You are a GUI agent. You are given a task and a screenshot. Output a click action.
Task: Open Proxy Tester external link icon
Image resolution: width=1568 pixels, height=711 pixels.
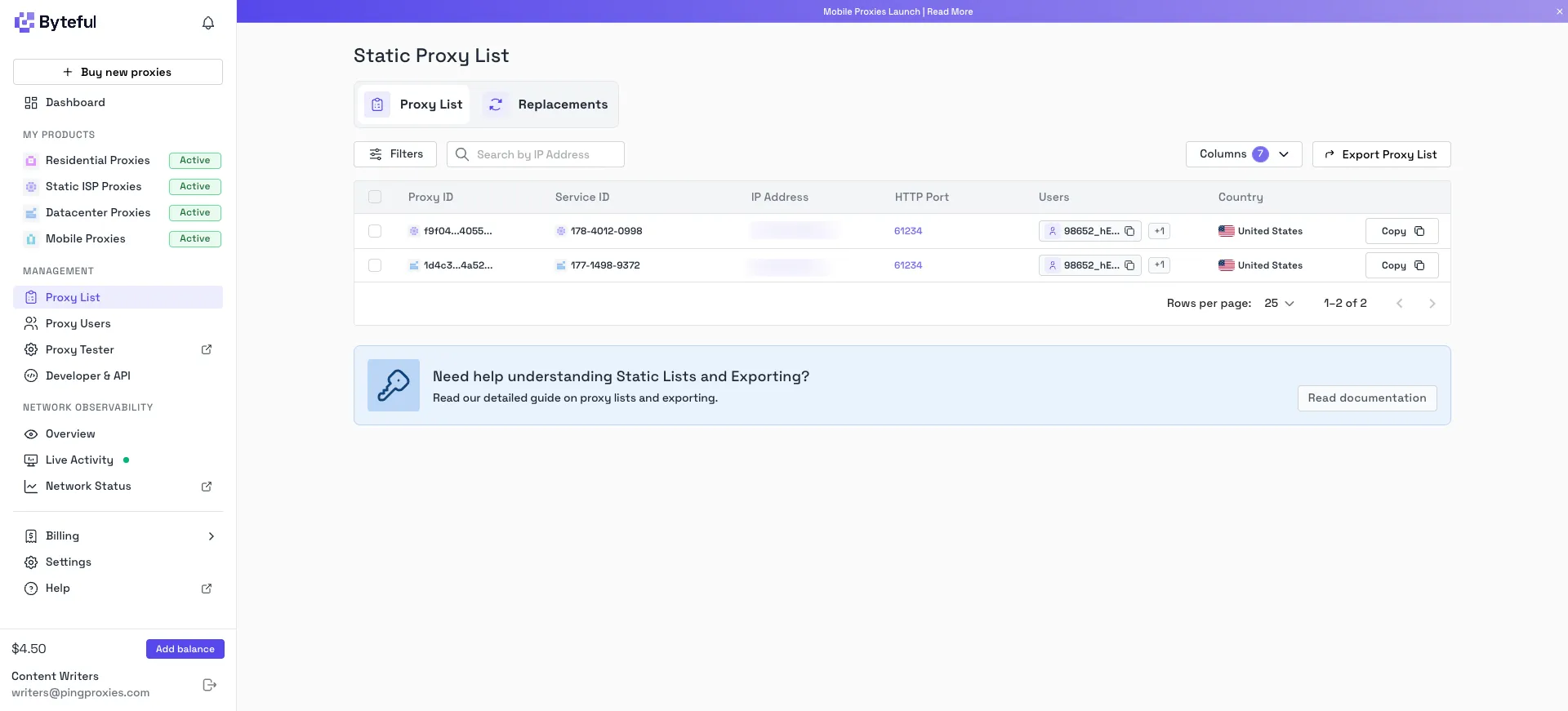pos(207,349)
